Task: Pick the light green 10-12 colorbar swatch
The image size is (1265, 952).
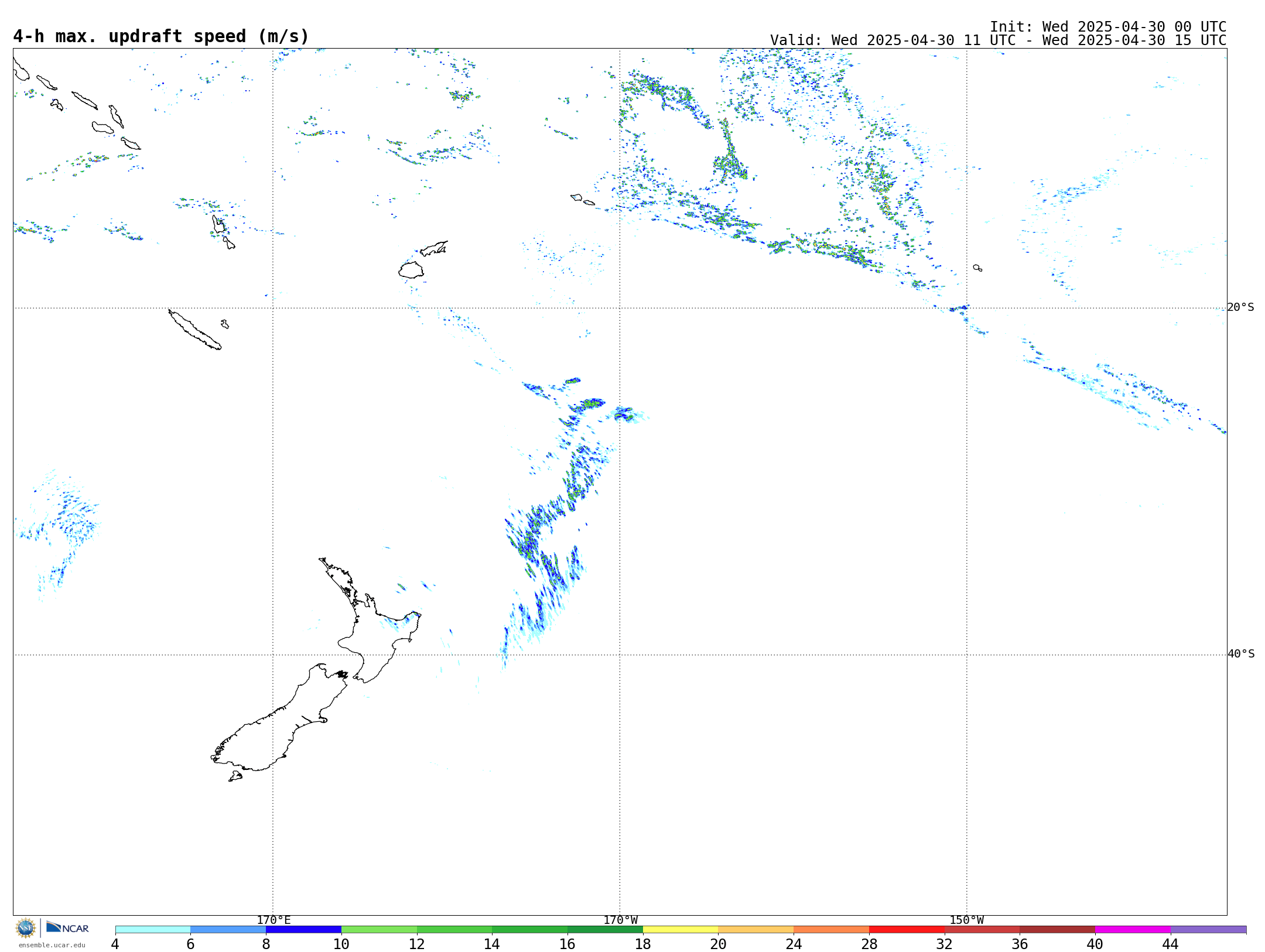Action: coord(379,930)
